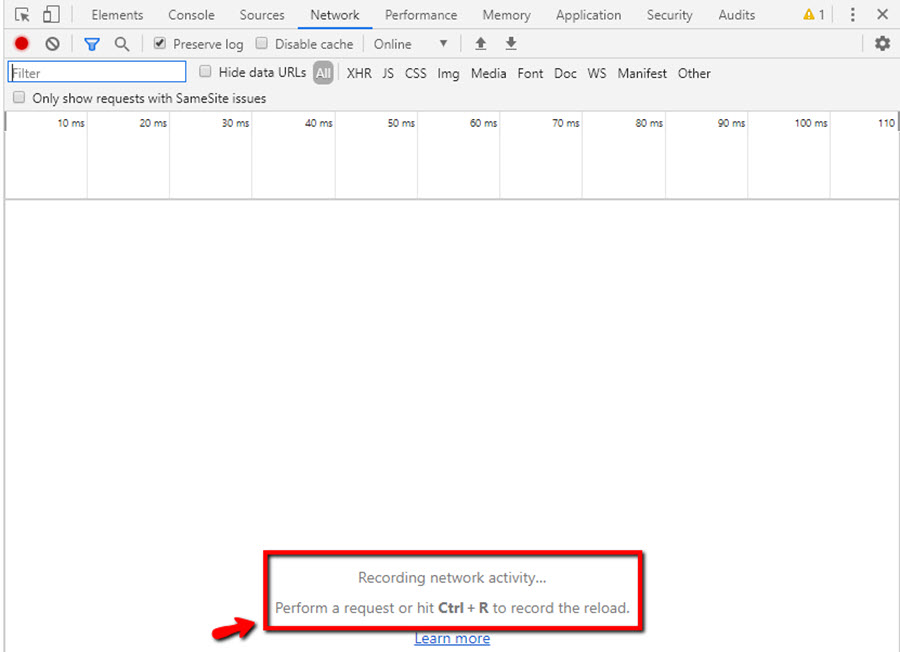
Task: Filter requests by Other type
Action: click(x=694, y=73)
